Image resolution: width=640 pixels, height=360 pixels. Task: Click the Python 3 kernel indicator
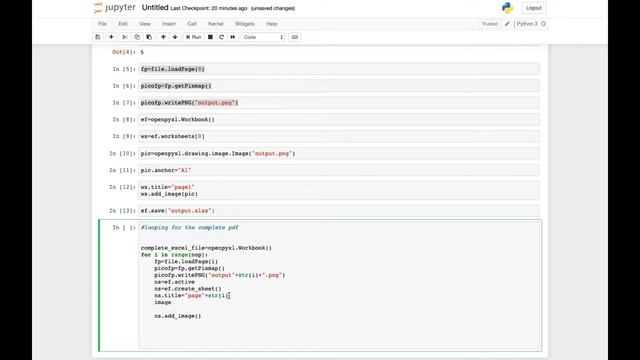click(527, 24)
